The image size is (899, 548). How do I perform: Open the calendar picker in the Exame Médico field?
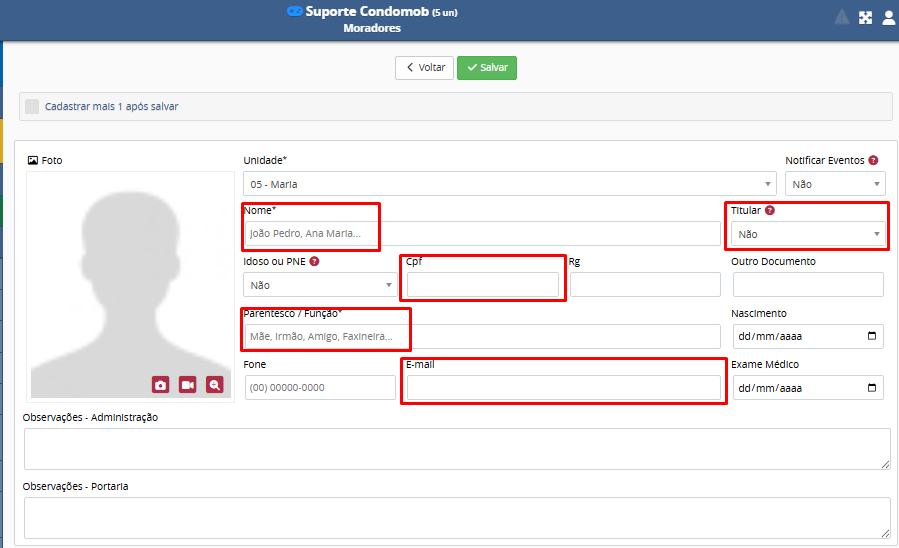pyautogui.click(x=872, y=388)
